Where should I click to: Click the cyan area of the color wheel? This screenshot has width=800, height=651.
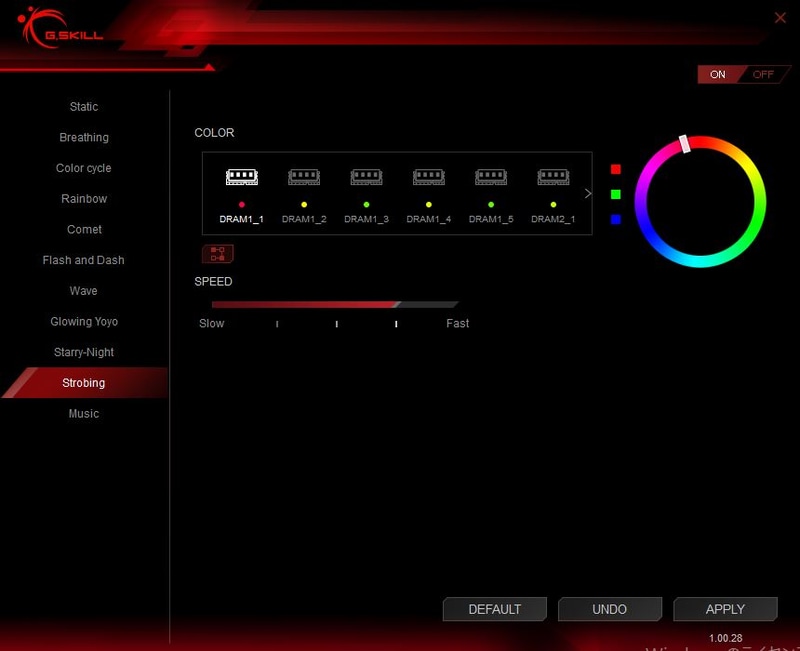click(700, 261)
